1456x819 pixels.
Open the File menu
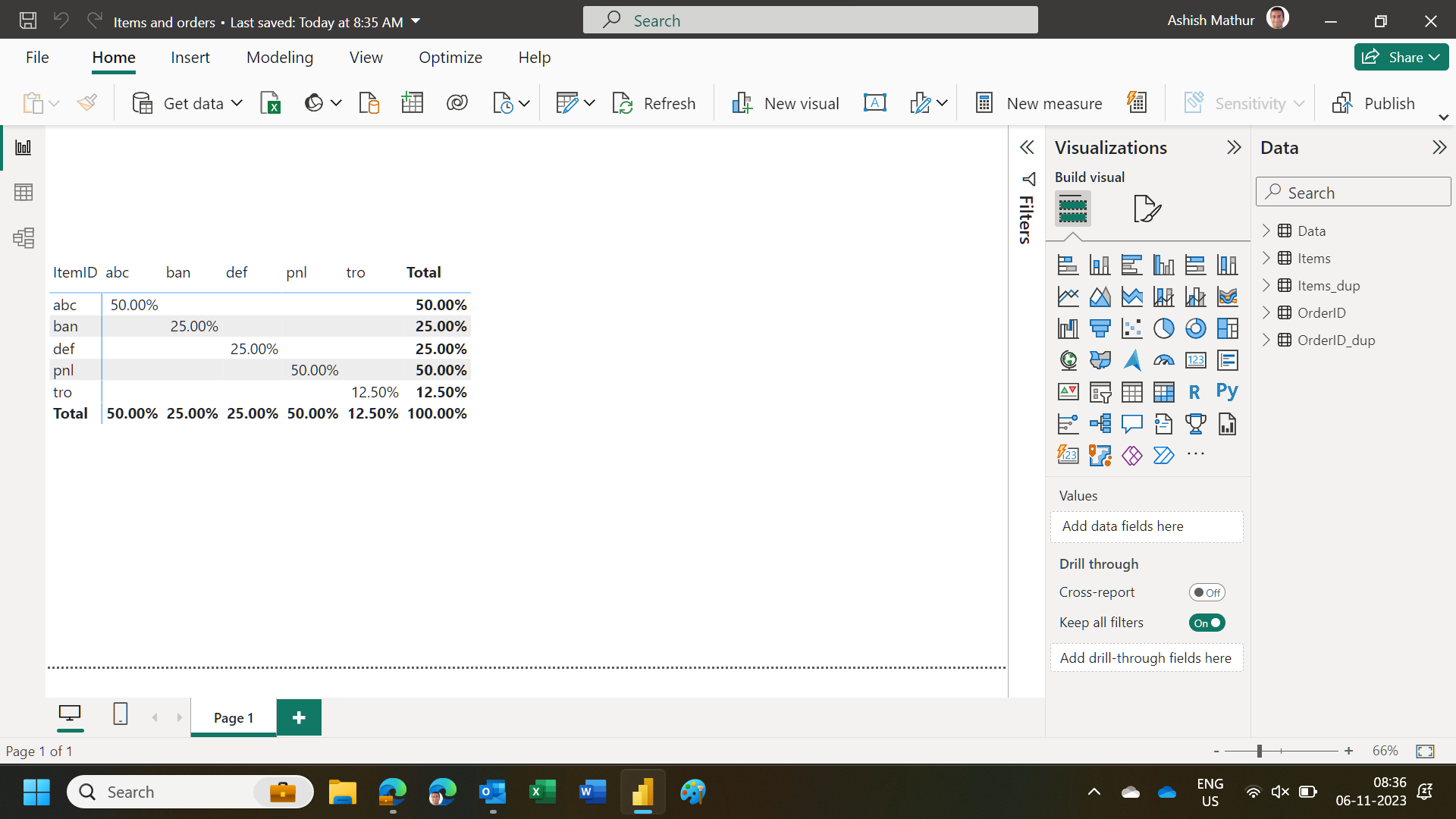[37, 58]
